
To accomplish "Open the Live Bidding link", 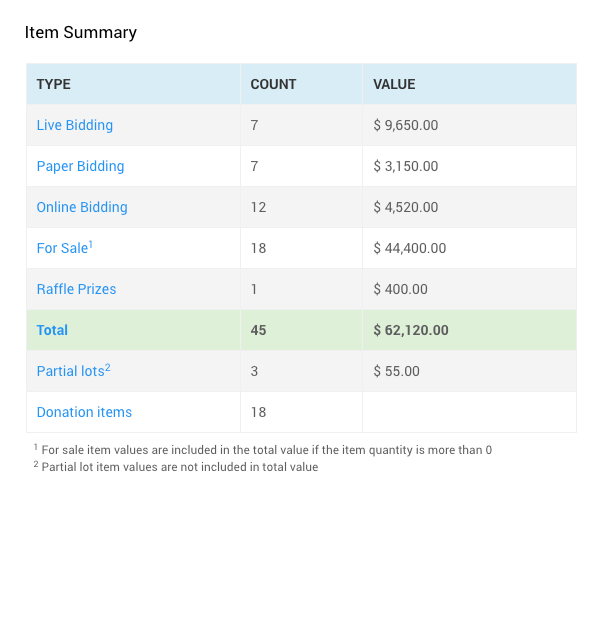I will [74, 125].
